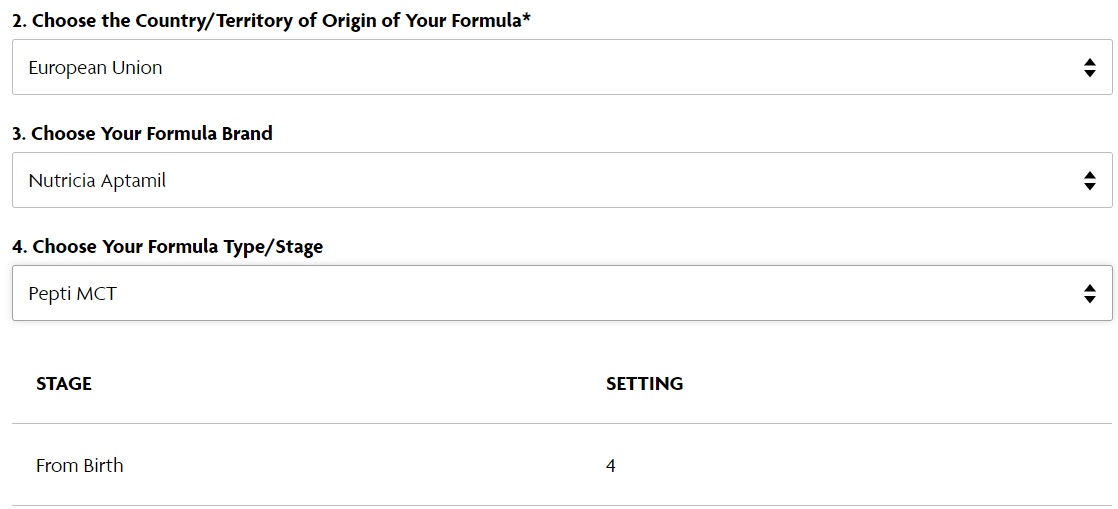Click the Choose Your Formula Type/Stage label
Image resolution: width=1118 pixels, height=509 pixels.
click(168, 247)
